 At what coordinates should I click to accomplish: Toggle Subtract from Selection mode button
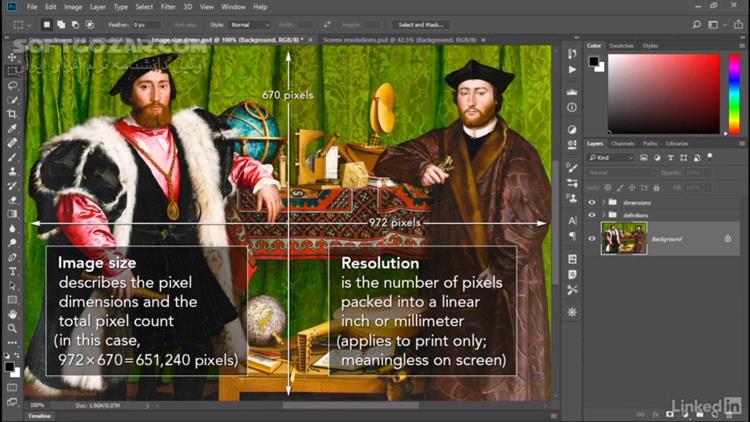click(x=76, y=24)
